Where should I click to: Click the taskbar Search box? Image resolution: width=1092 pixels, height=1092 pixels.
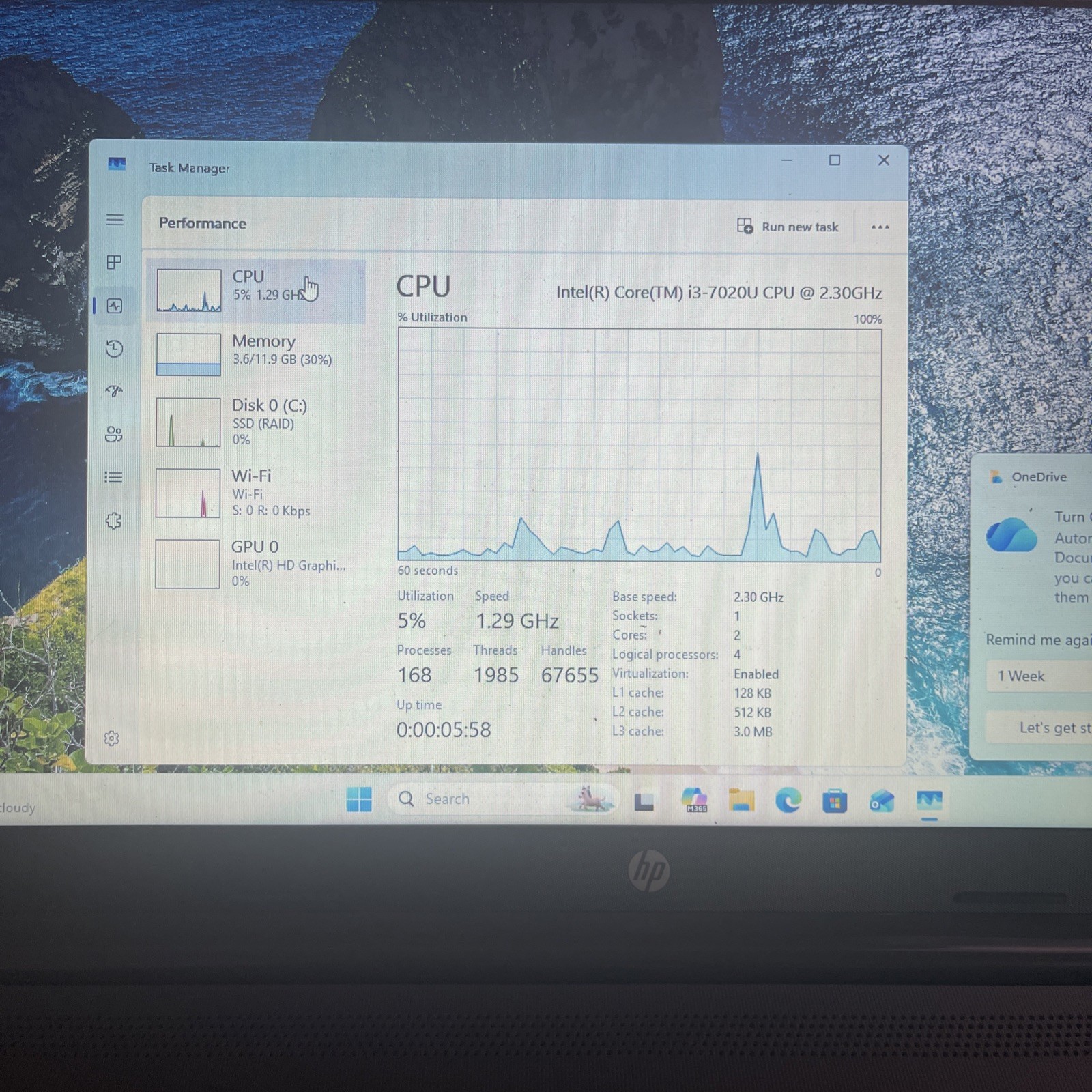(x=503, y=799)
